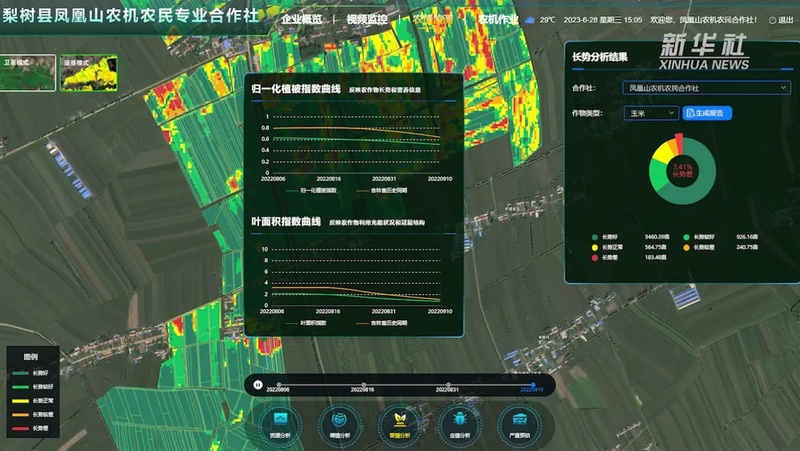The width and height of the screenshot is (800, 451).
Task: Pause the timeline playback
Action: pyautogui.click(x=258, y=385)
